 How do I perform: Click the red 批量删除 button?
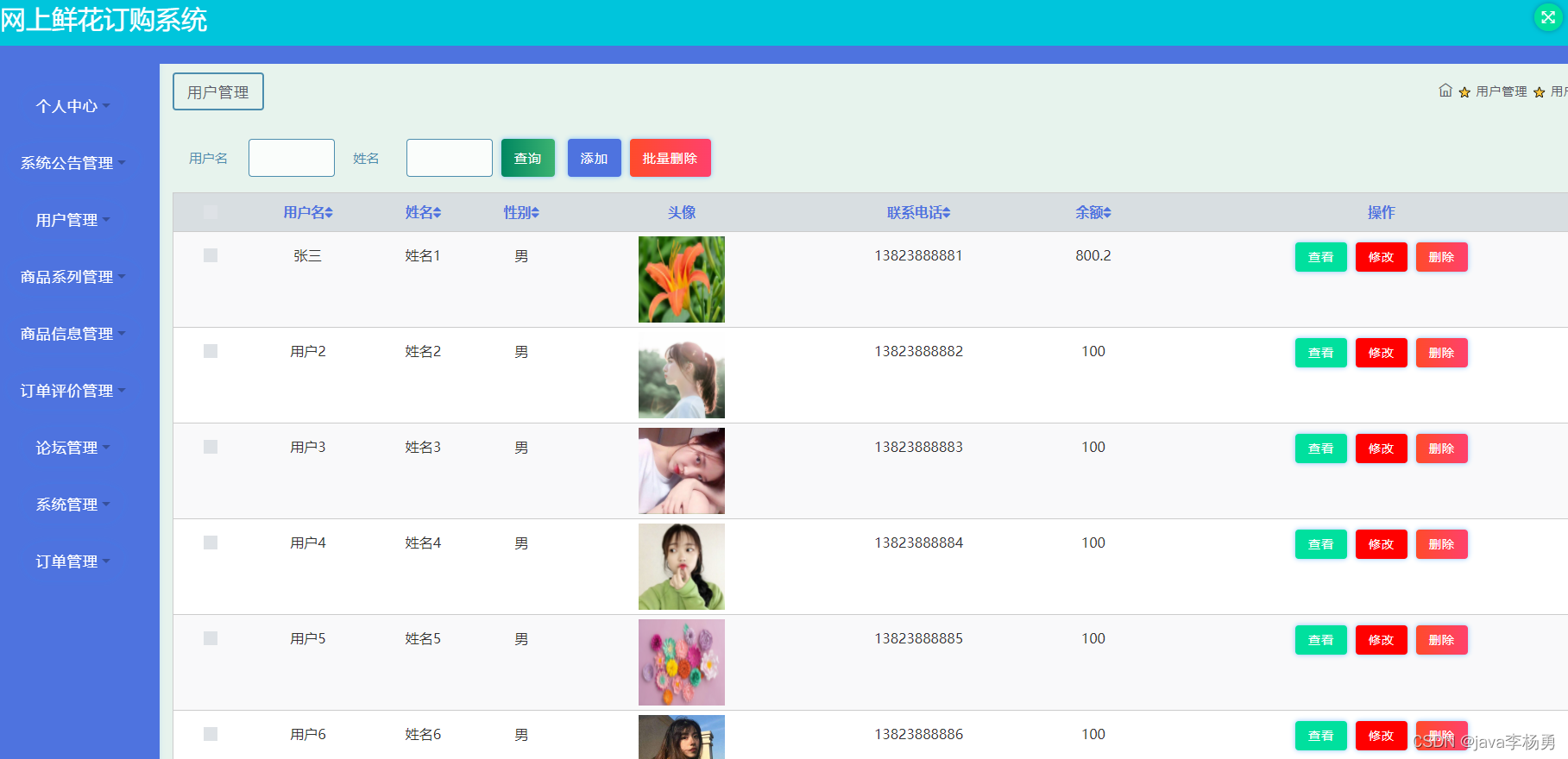(671, 158)
